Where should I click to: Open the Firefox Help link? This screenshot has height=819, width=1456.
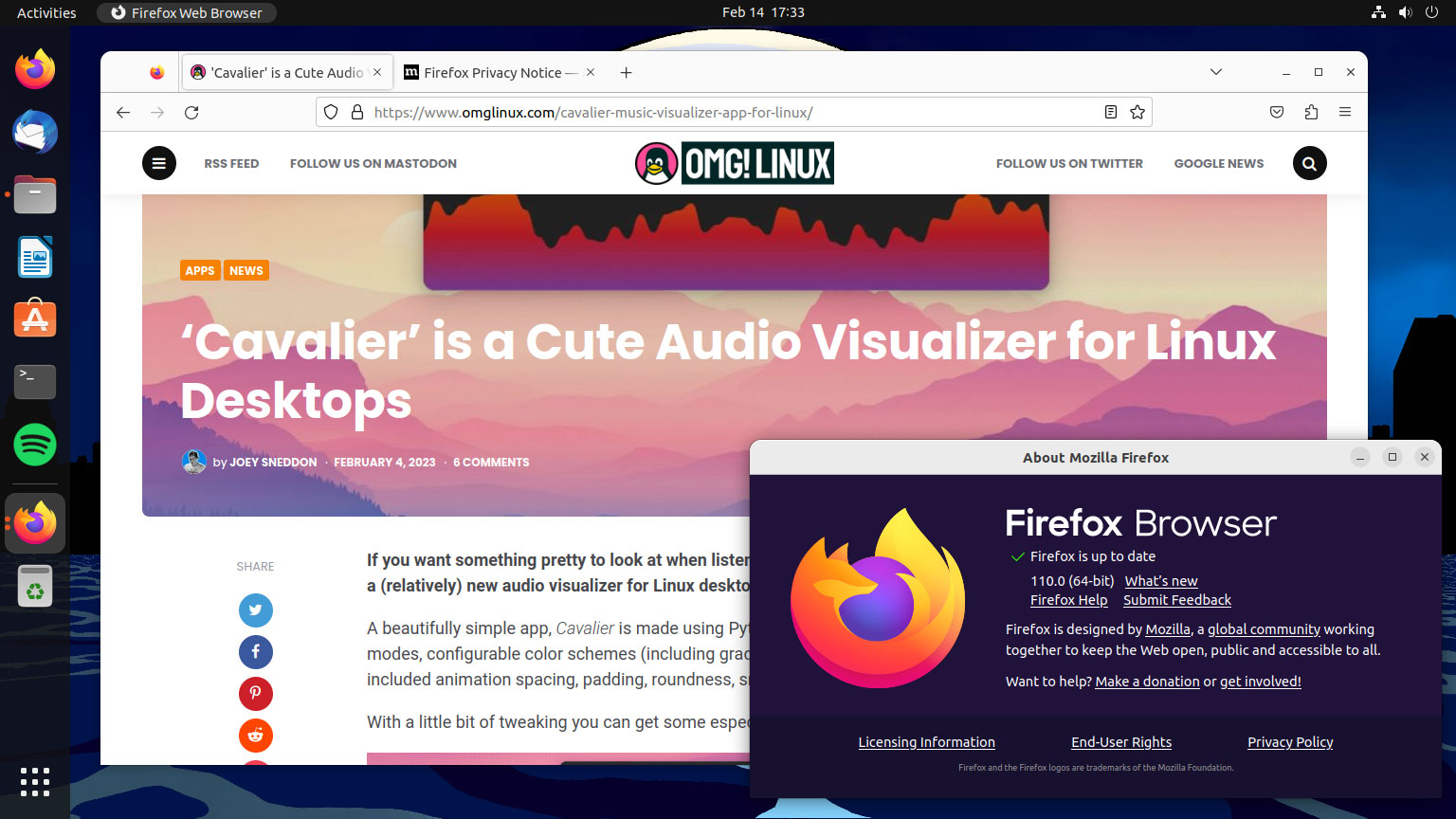[x=1068, y=600]
